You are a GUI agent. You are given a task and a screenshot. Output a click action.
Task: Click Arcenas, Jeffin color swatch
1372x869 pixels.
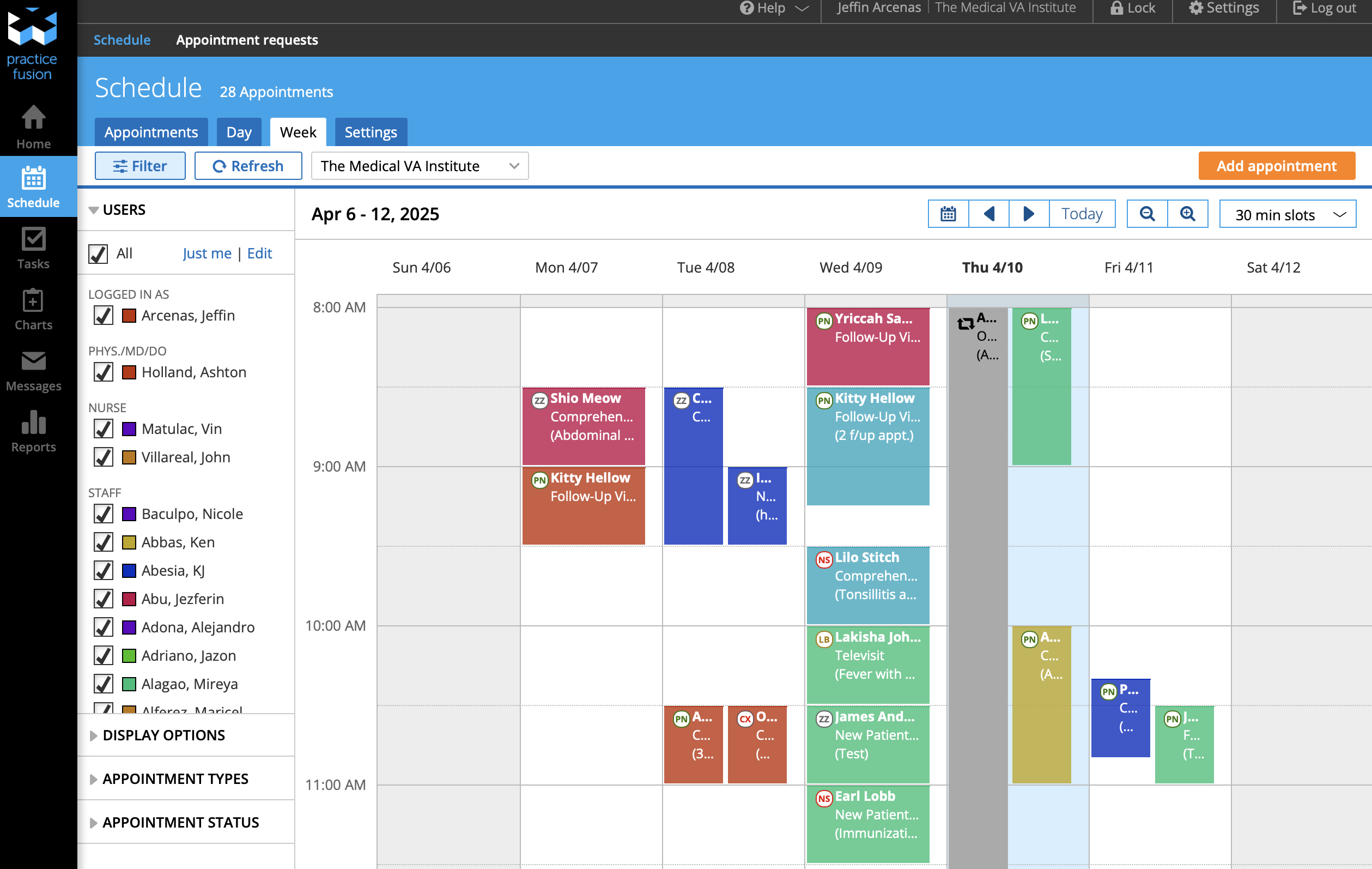pyautogui.click(x=129, y=315)
